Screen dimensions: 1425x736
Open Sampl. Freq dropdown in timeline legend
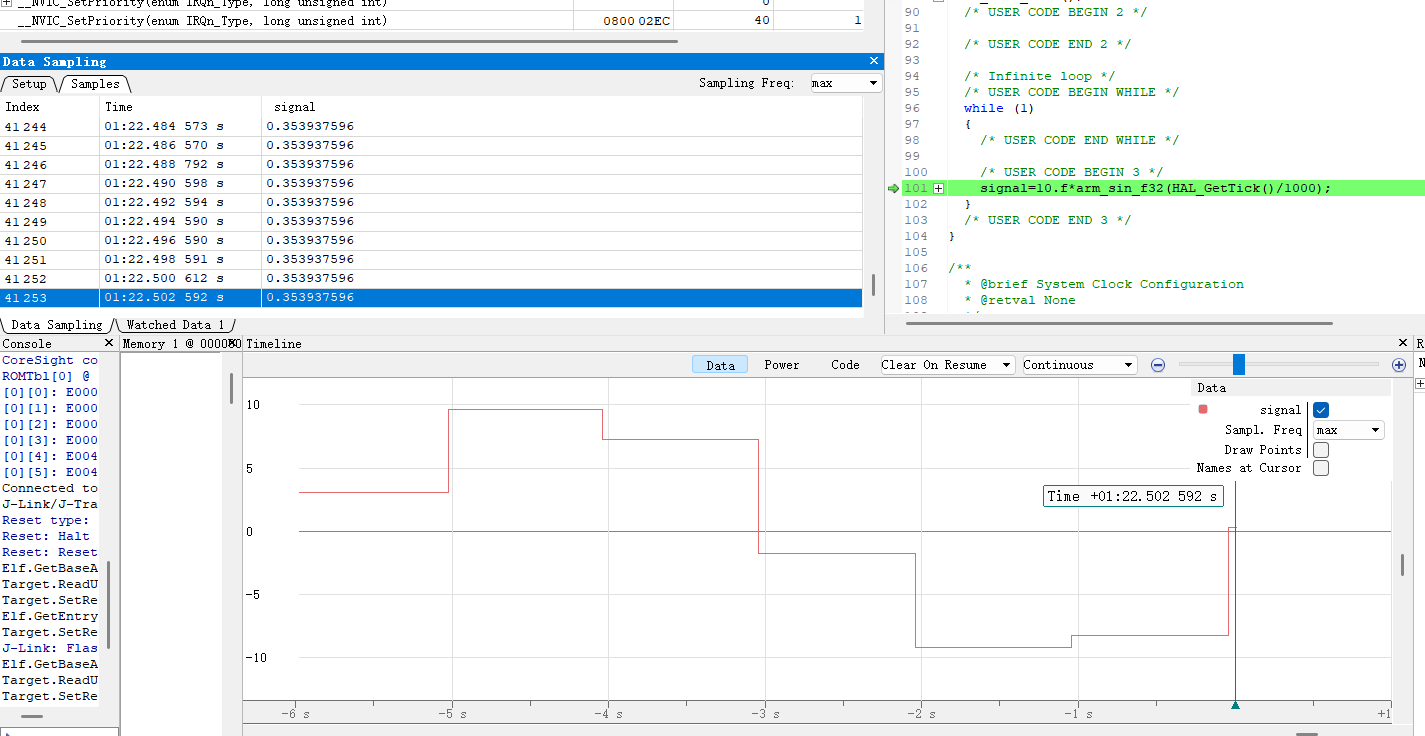pyautogui.click(x=1349, y=430)
